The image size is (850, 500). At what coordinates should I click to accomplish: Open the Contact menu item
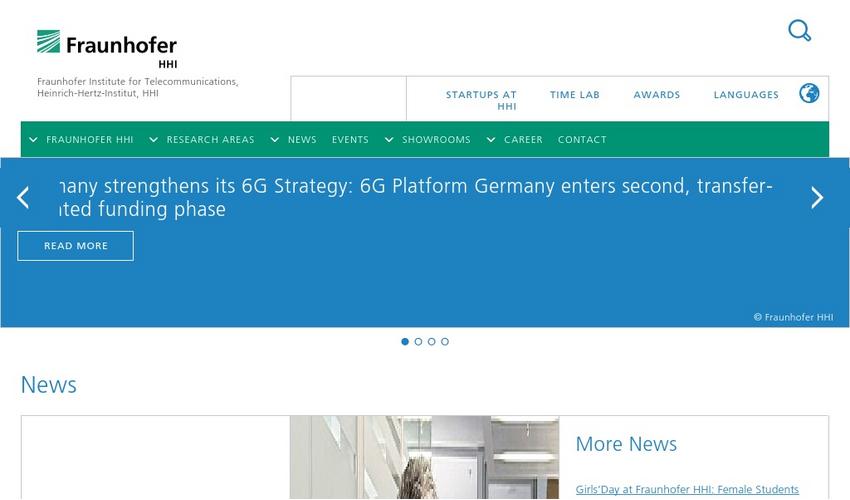click(582, 139)
